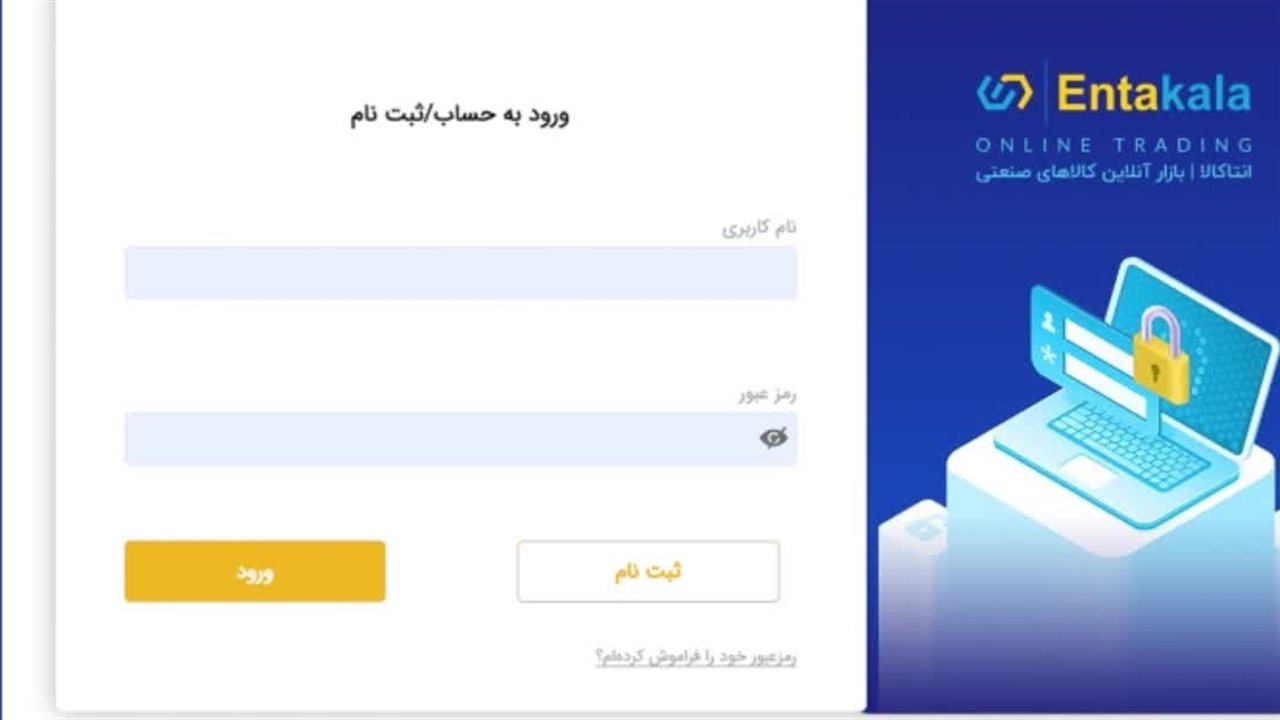Focus the نام کاربری username field

pos(460,273)
